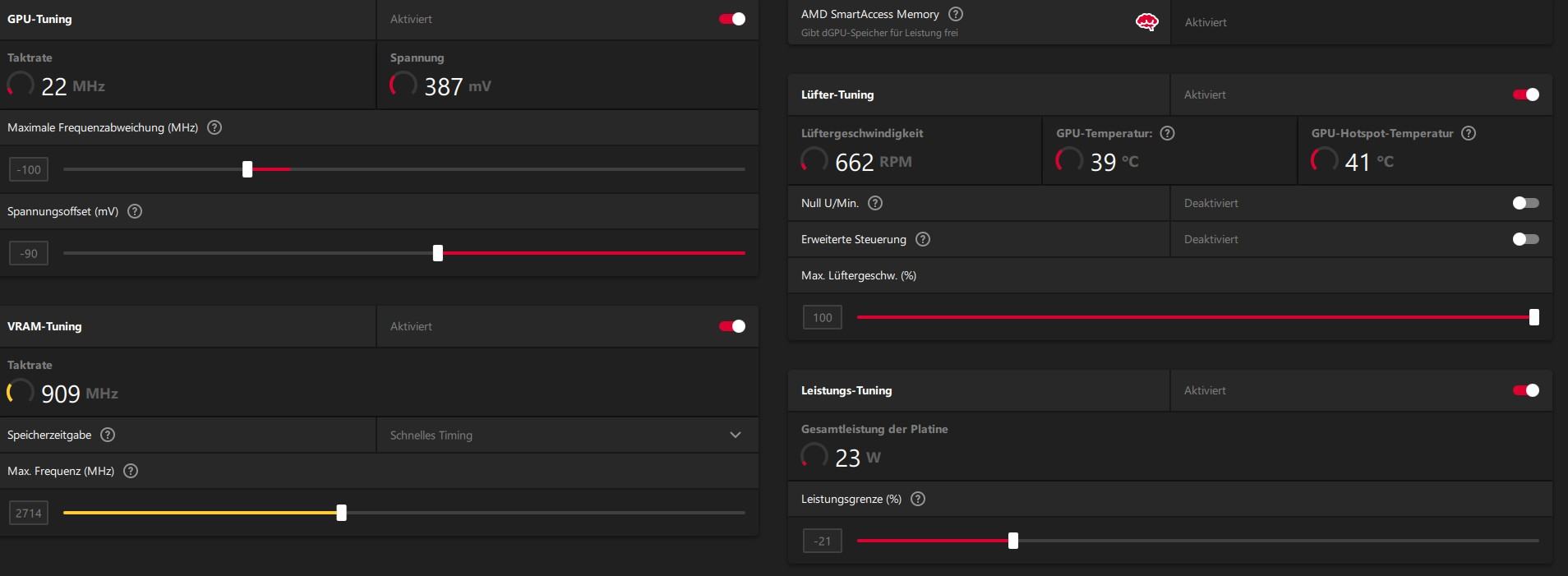1568x576 pixels.
Task: Click help icon next to Speicherzeitgabe
Action: 108,435
